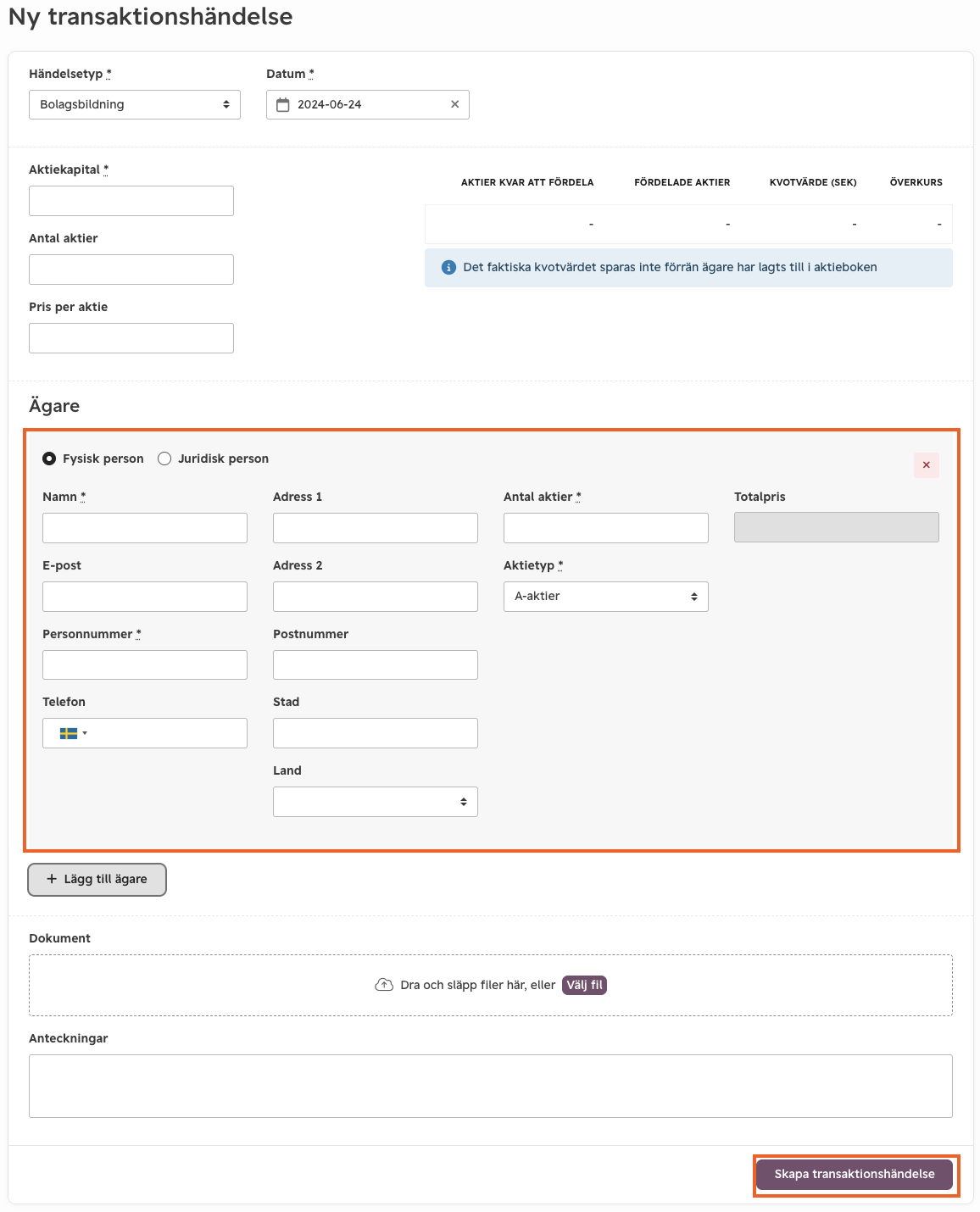Click the Ägare section heading

click(x=54, y=406)
